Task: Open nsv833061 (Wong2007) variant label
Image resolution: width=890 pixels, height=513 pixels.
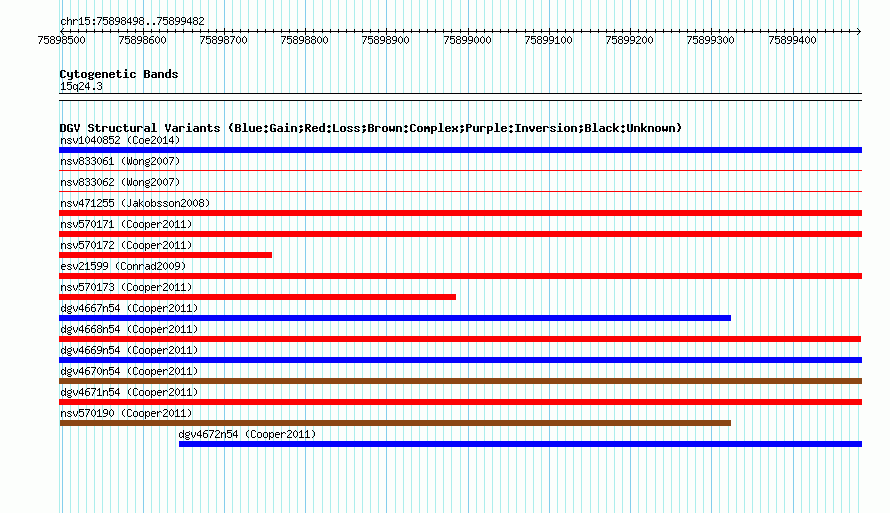Action: (120, 161)
